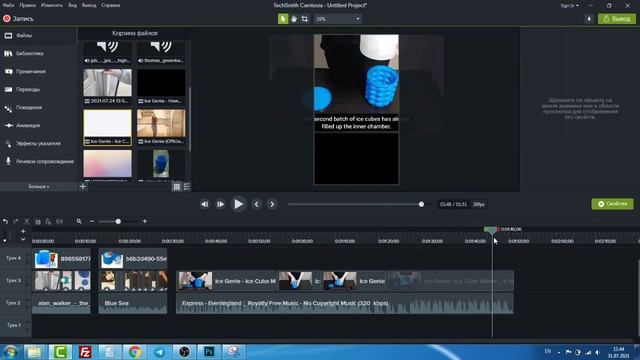This screenshot has width=640, height=360.
Task: Expand the track options chevron below plus
Action: click(x=23, y=240)
